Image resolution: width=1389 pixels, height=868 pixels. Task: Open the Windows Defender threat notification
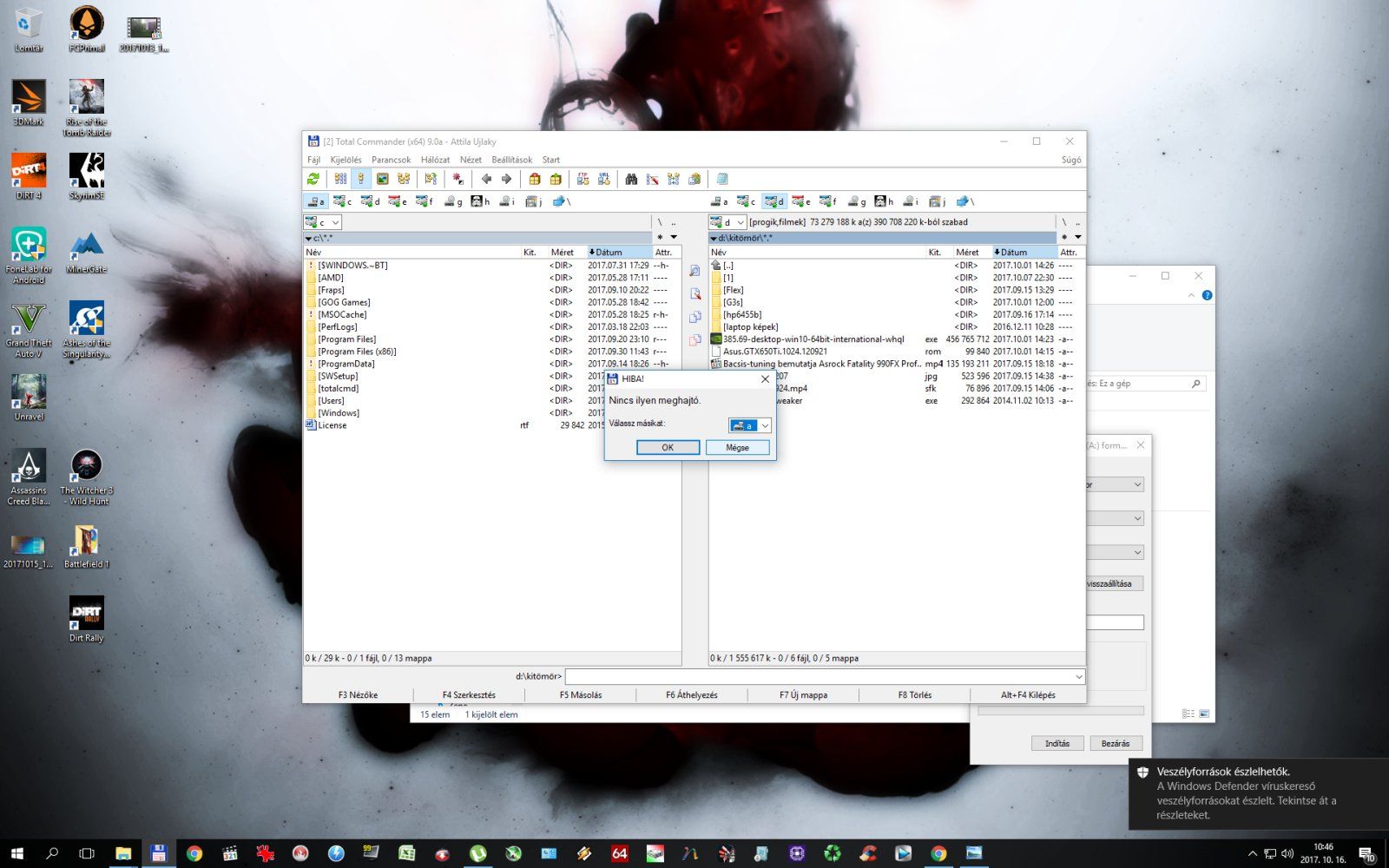click(x=1259, y=793)
